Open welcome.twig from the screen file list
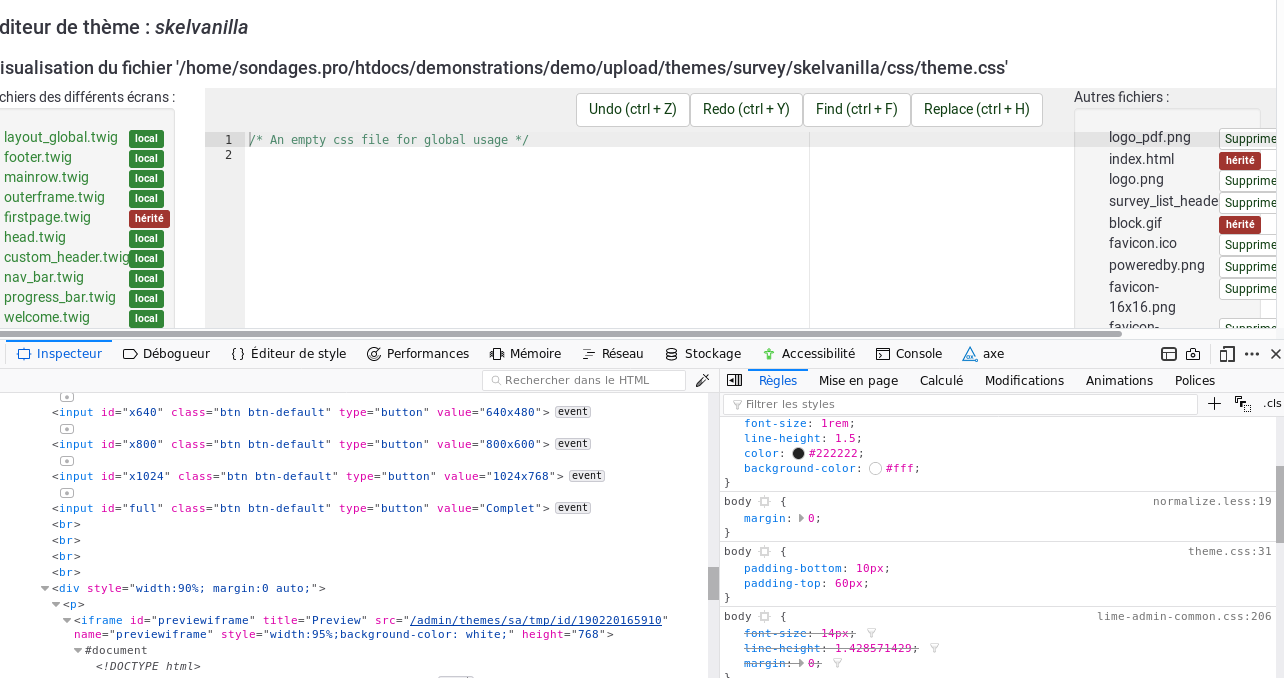1284x678 pixels. pyautogui.click(x=47, y=317)
